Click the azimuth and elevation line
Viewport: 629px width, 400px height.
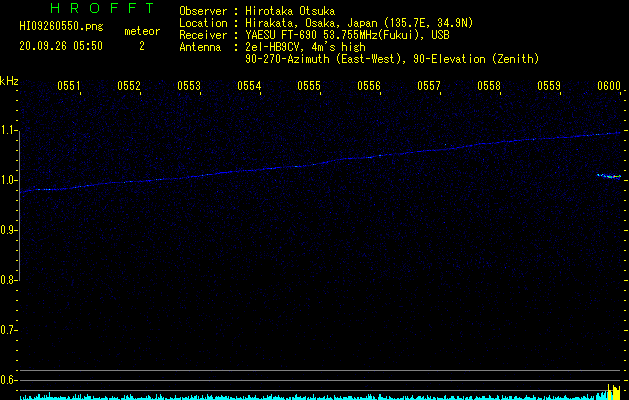[392, 59]
